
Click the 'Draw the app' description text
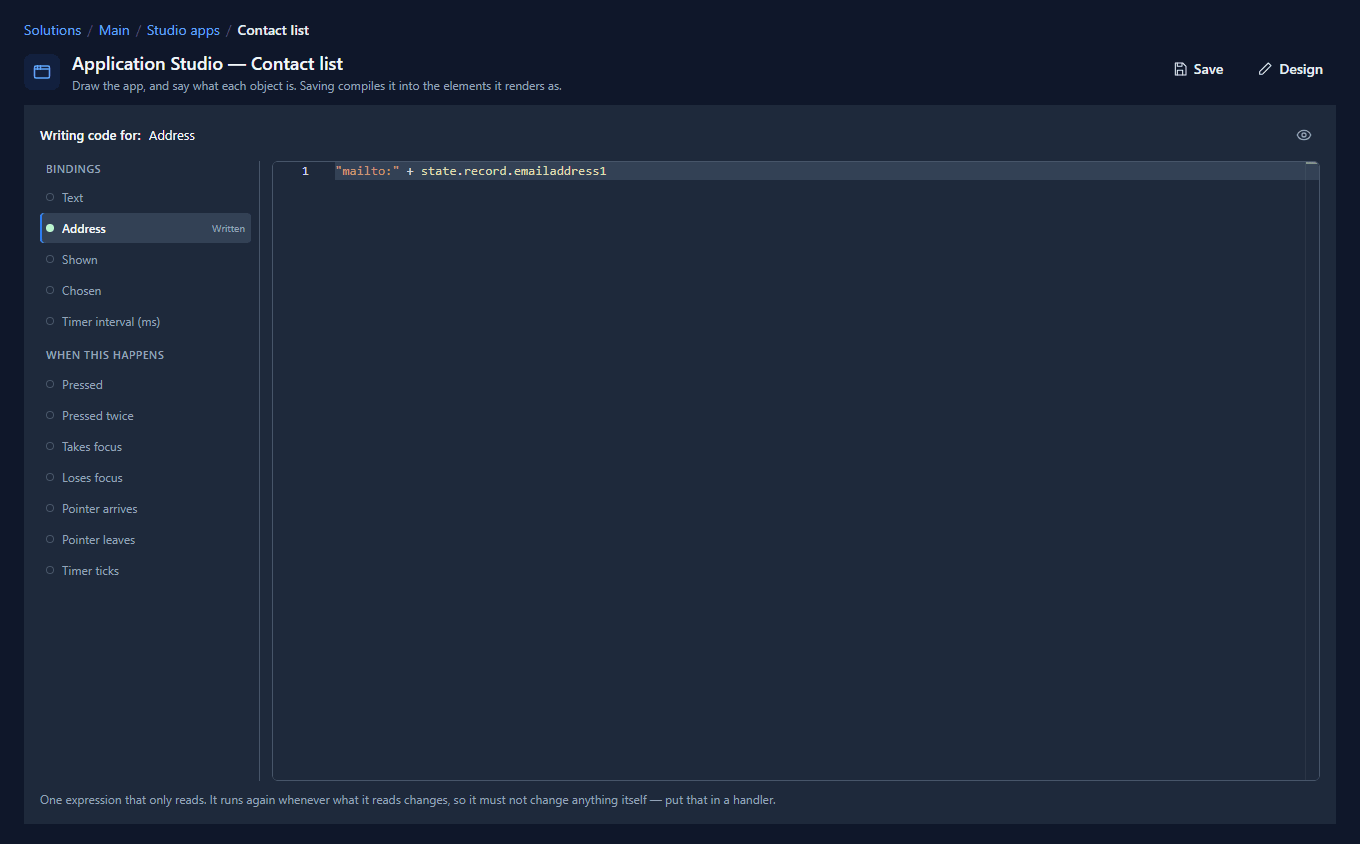tap(317, 86)
